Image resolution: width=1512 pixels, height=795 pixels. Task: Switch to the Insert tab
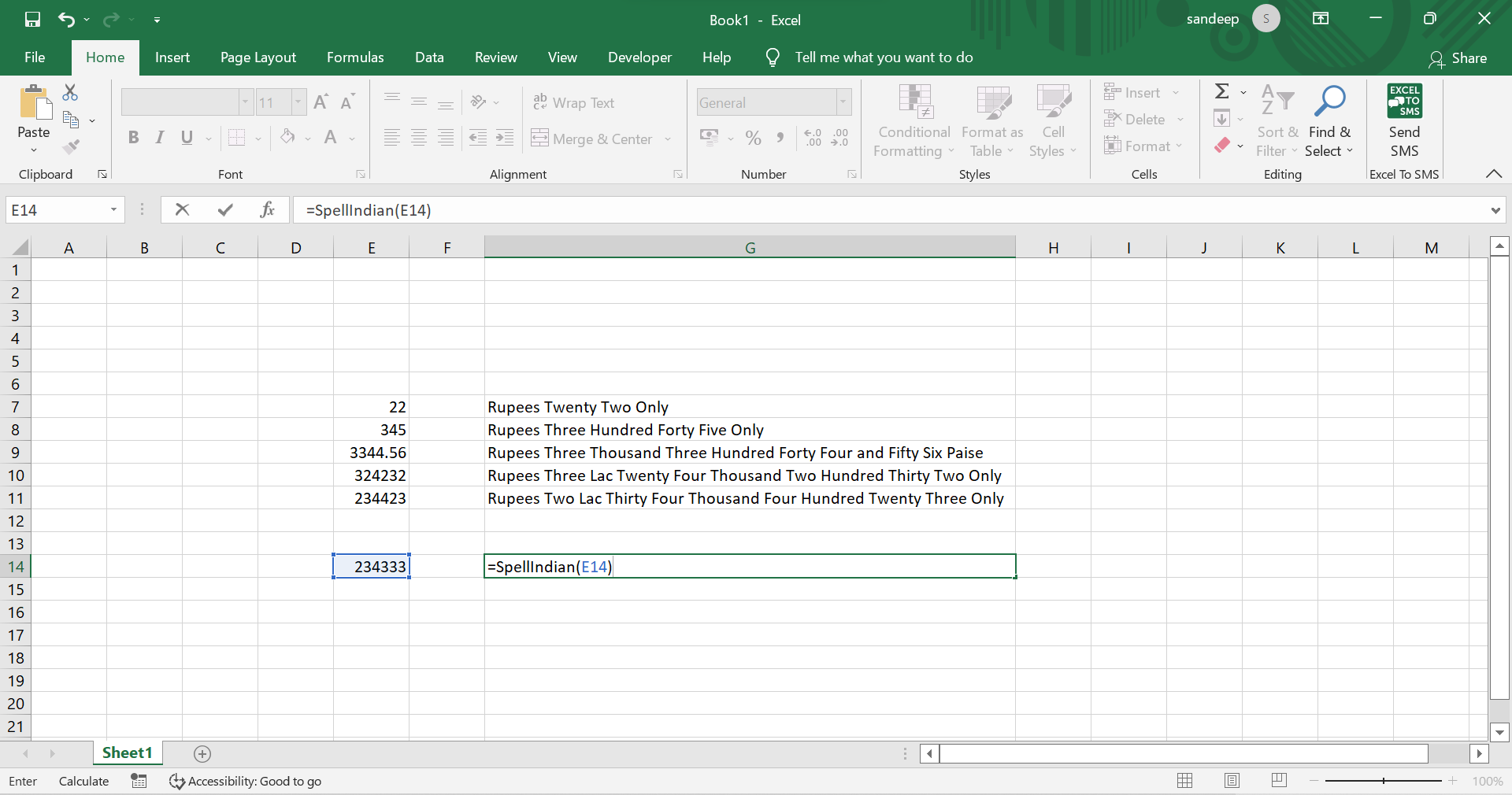[x=172, y=57]
